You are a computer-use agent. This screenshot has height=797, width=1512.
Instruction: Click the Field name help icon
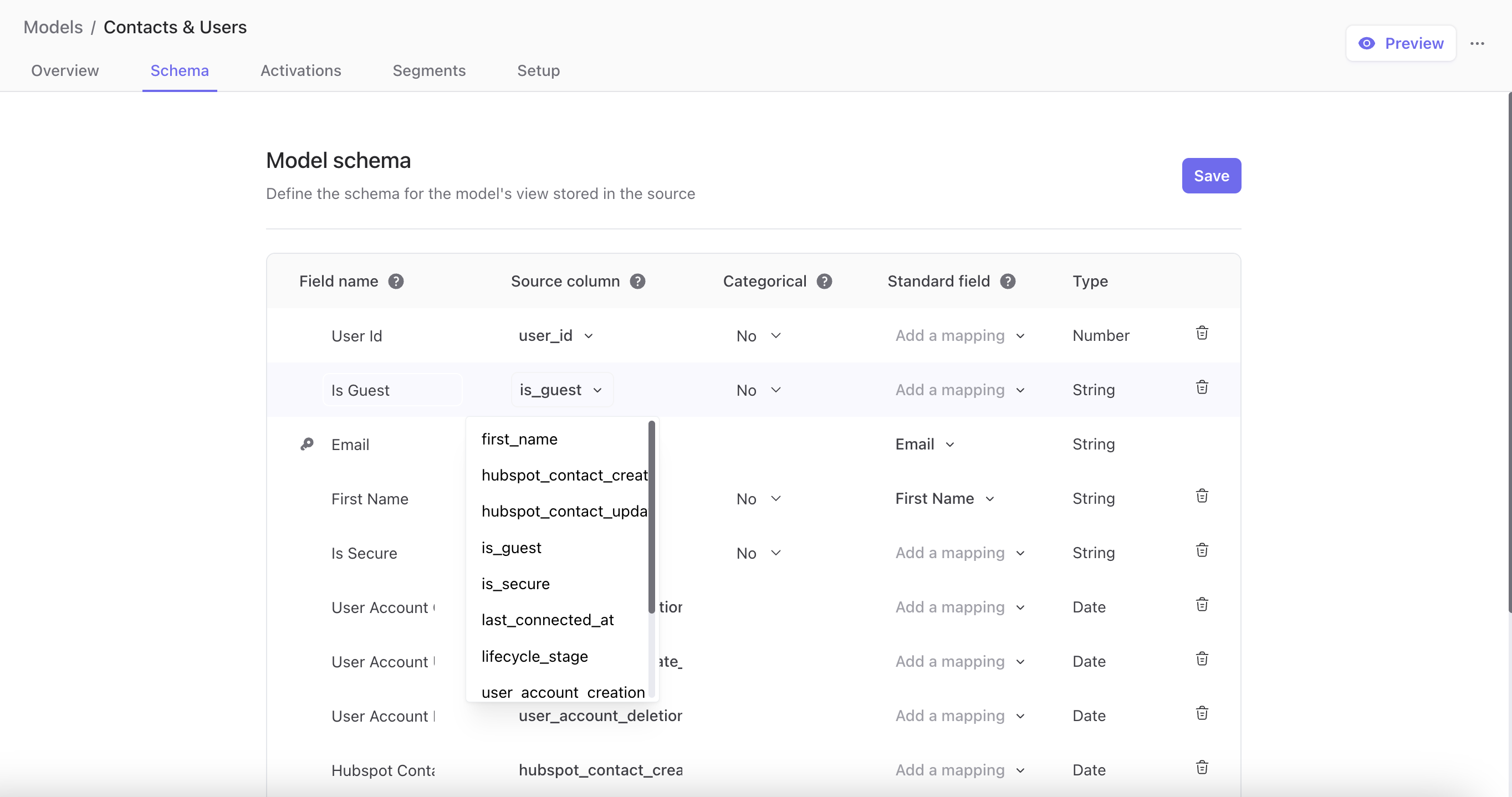(396, 281)
